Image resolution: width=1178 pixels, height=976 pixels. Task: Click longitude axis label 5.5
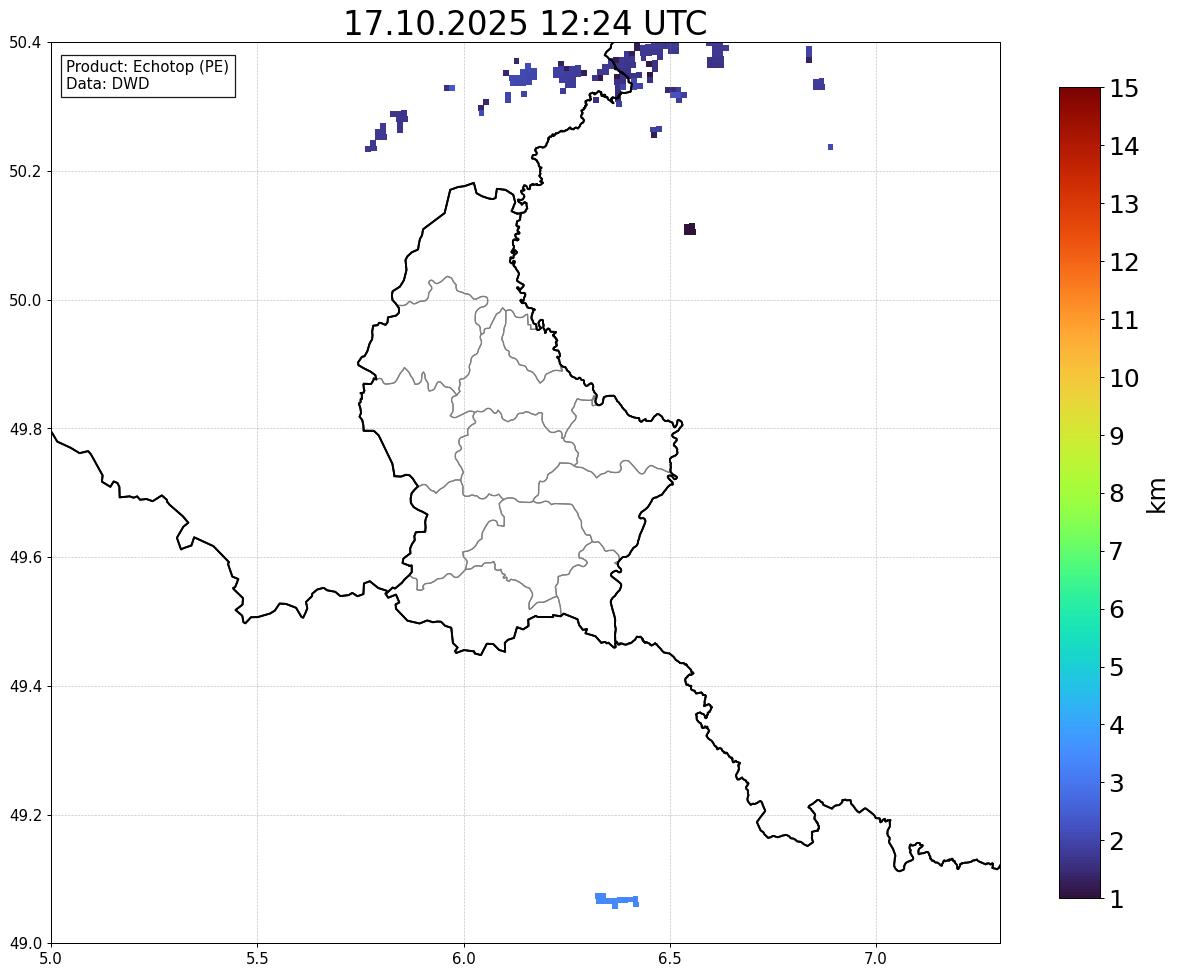click(x=257, y=959)
